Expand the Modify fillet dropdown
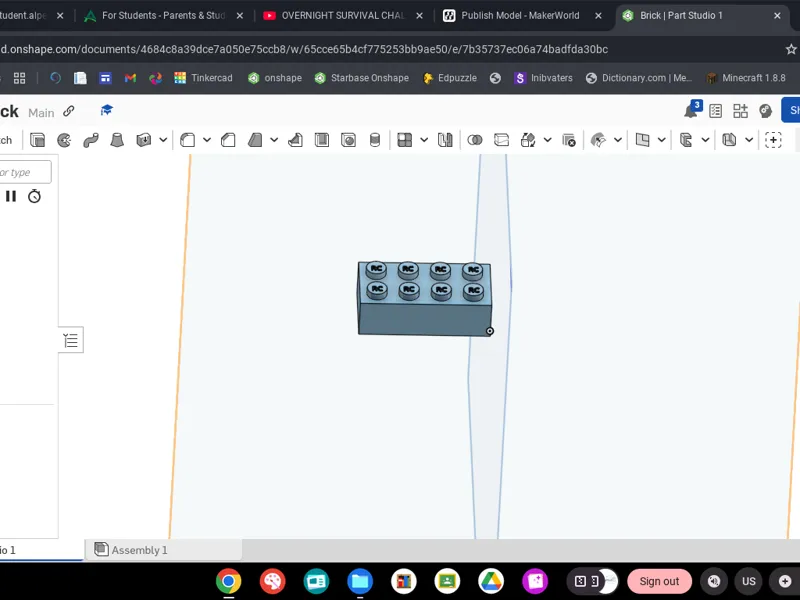800x600 pixels. coord(617,140)
